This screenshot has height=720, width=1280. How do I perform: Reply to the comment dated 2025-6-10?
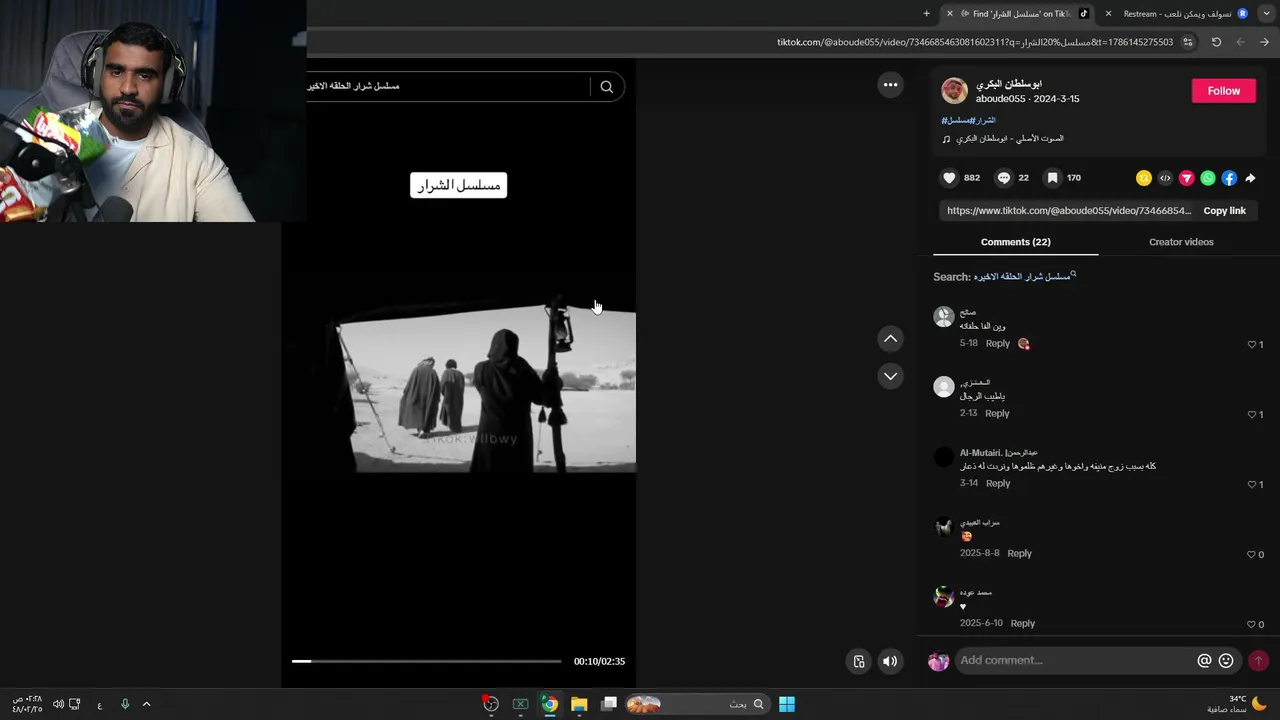(x=1022, y=623)
